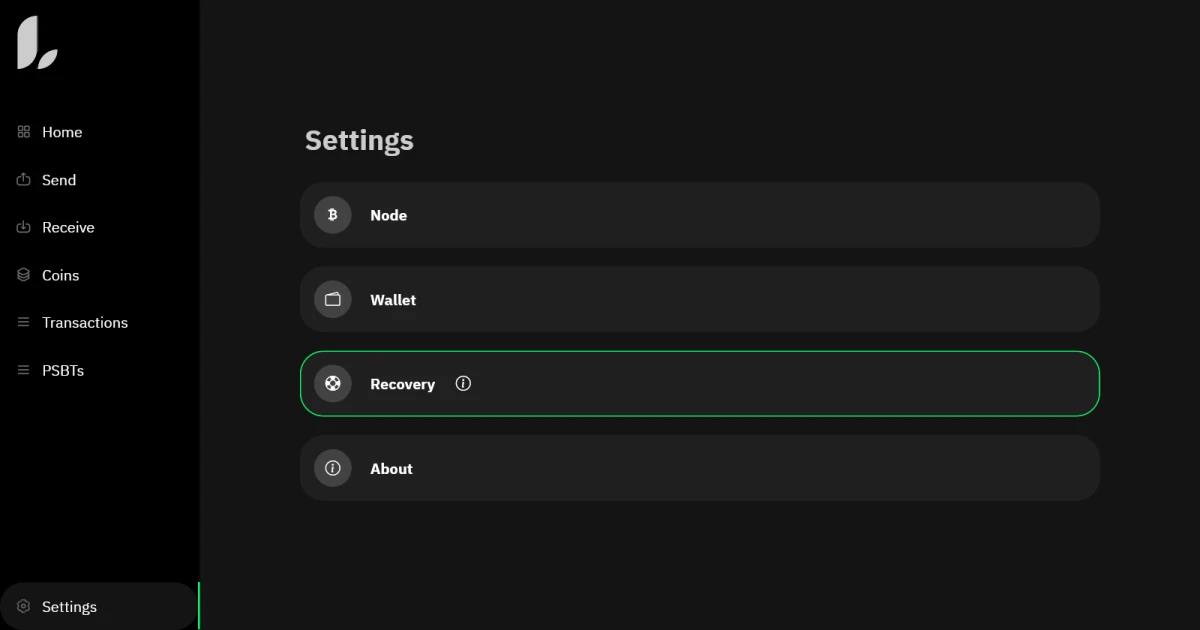Click the About info circle icon

pos(333,468)
